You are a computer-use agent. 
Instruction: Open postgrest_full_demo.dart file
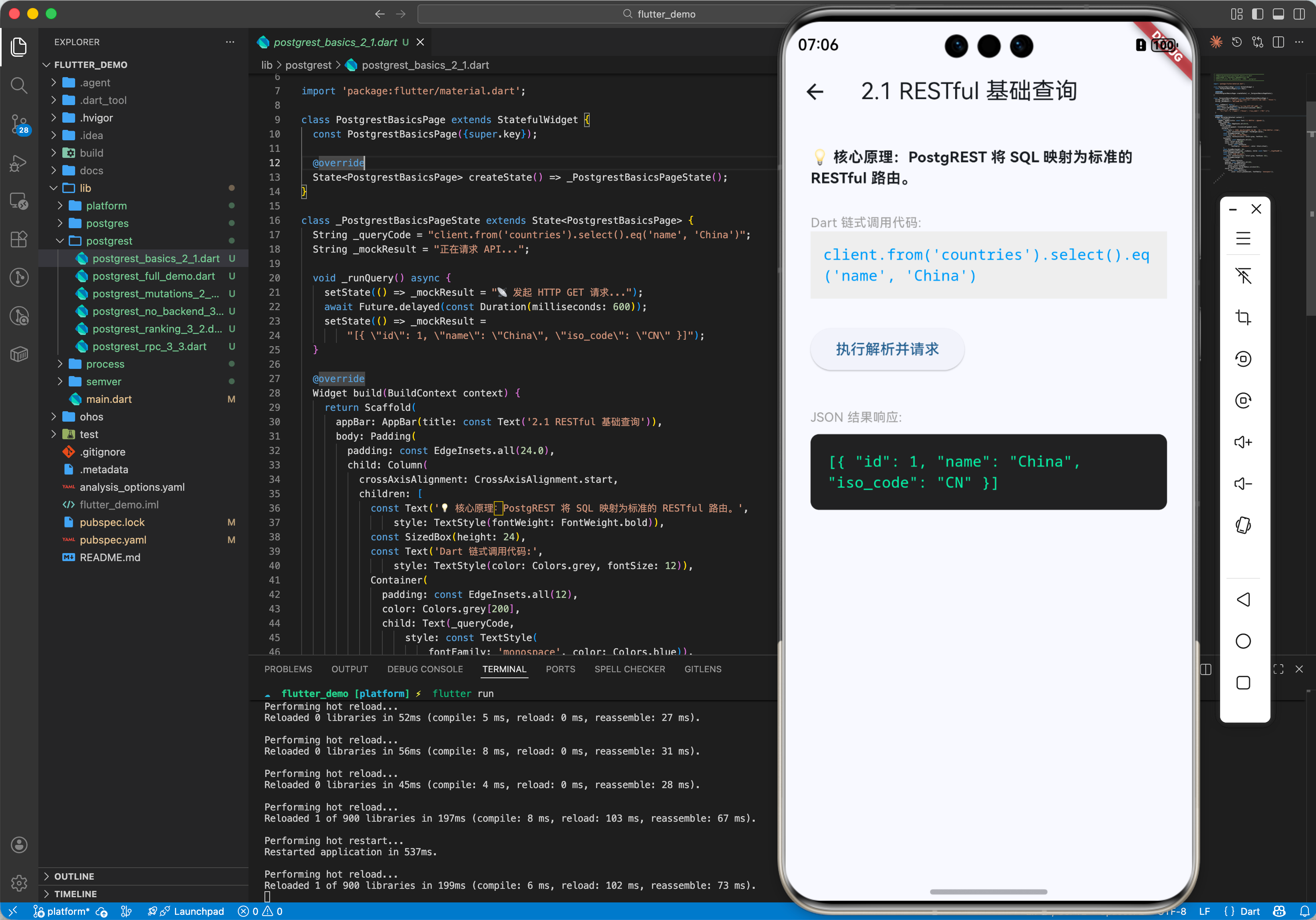153,276
